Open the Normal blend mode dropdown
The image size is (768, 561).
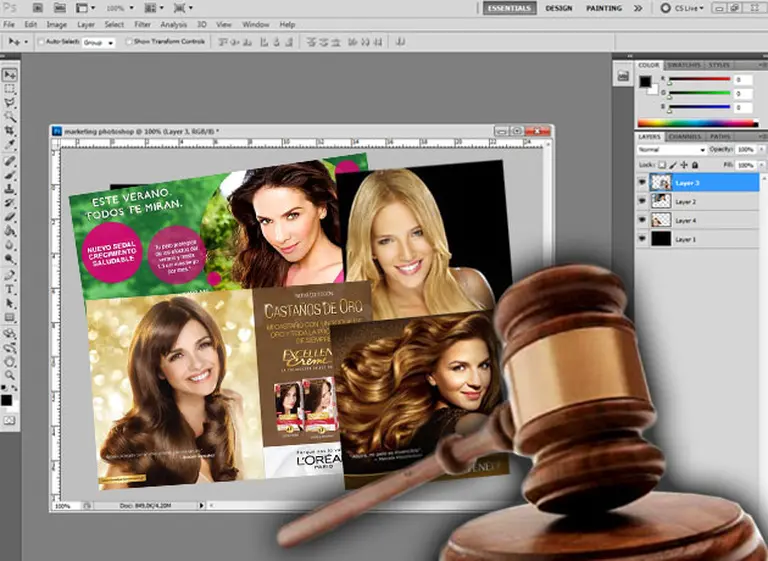tap(672, 149)
